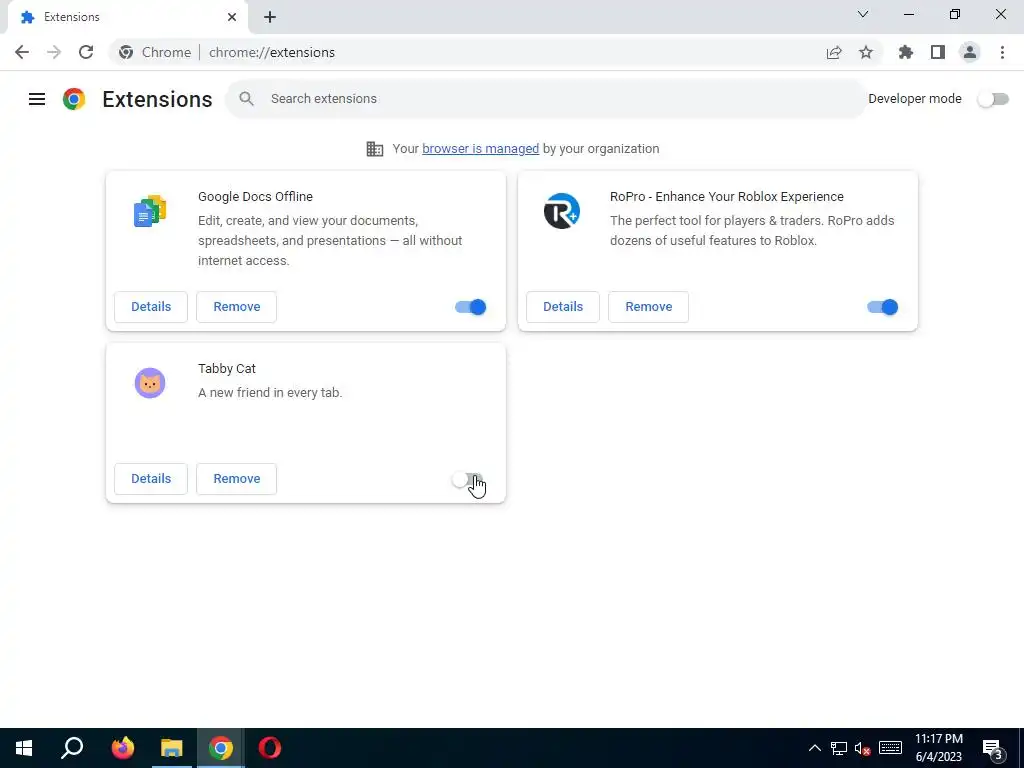Click RoPro - Enhance Your Roblox Experience title
Screen dimensions: 1024x768
[727, 197]
